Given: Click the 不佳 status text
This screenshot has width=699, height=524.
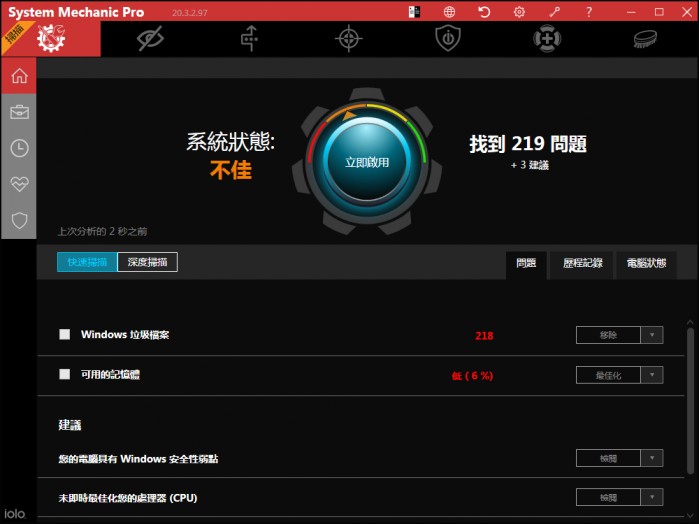Looking at the screenshot, I should tap(231, 170).
